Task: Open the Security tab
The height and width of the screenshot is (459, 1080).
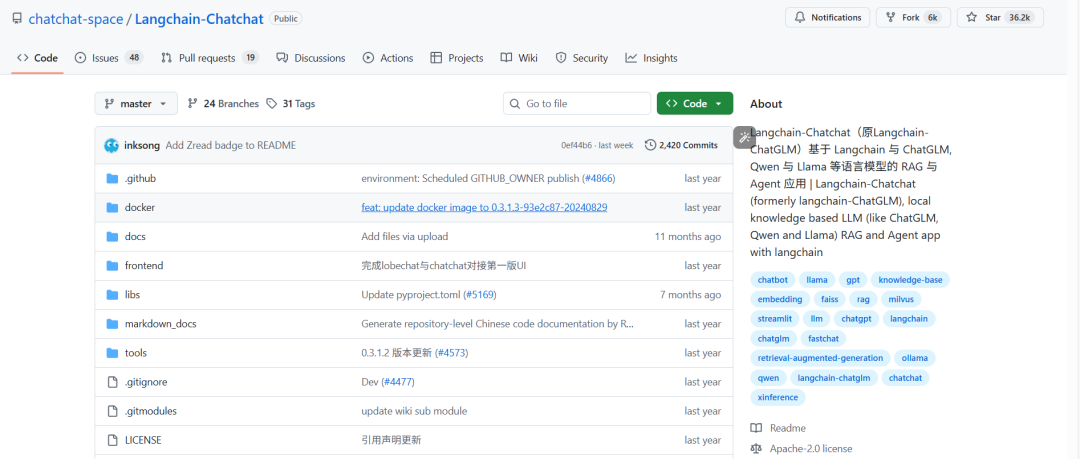Action: [582, 58]
